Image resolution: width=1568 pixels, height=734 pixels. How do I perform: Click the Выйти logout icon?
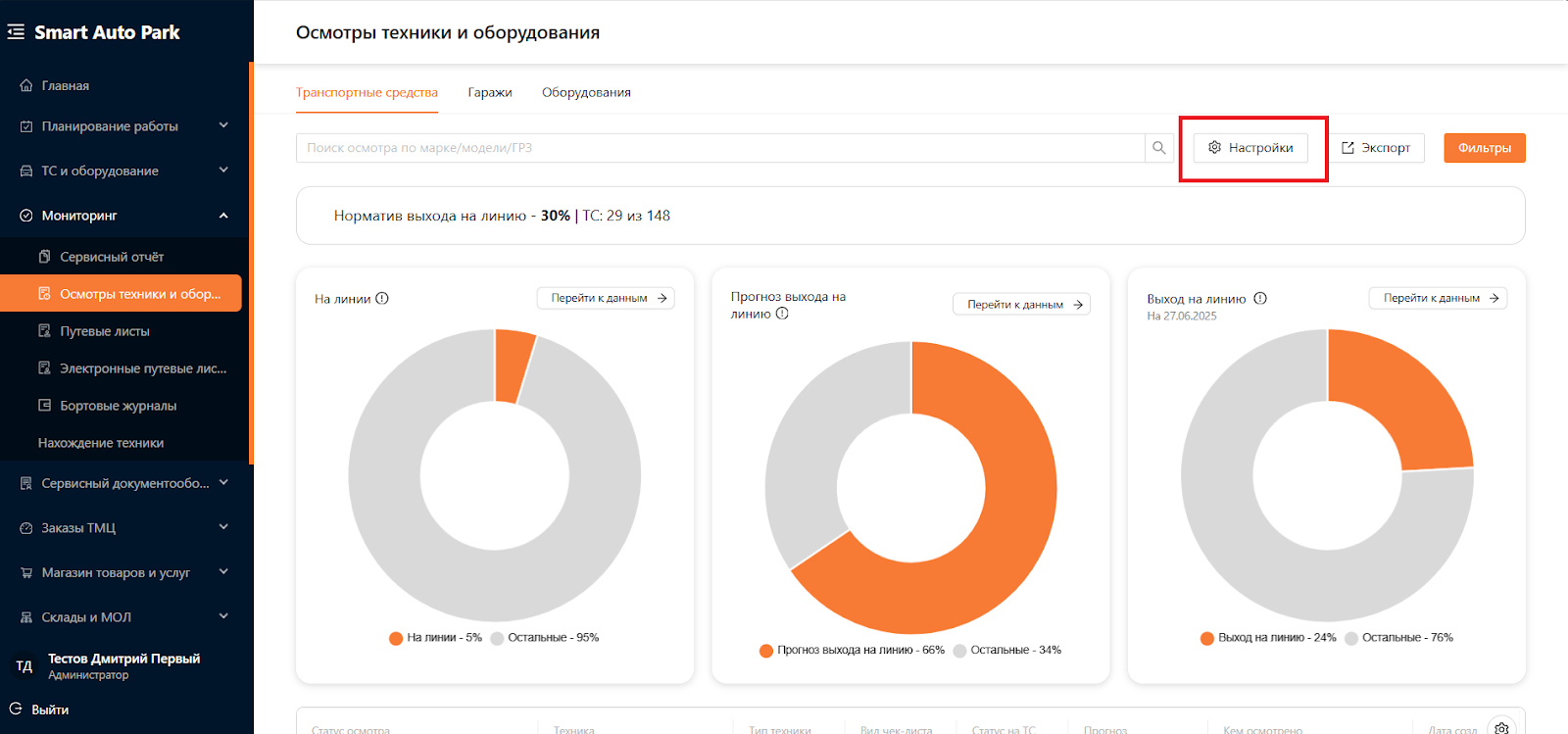tap(16, 709)
